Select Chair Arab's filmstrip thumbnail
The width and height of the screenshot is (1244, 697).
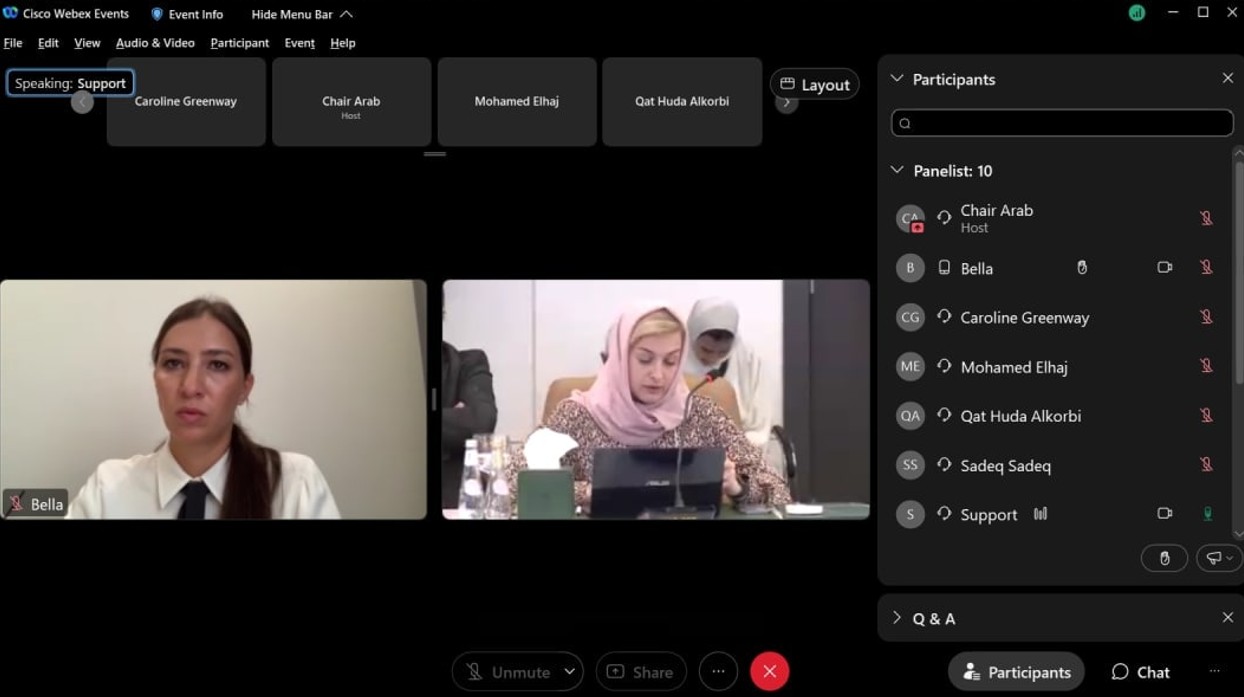coord(351,102)
